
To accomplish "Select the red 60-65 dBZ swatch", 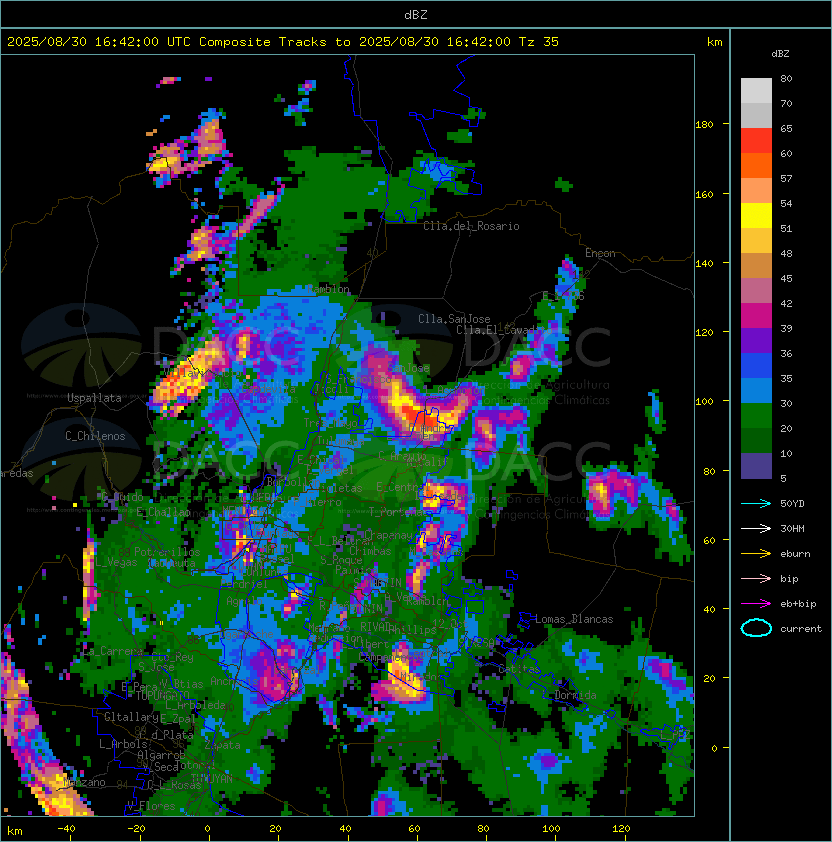I will click(756, 141).
